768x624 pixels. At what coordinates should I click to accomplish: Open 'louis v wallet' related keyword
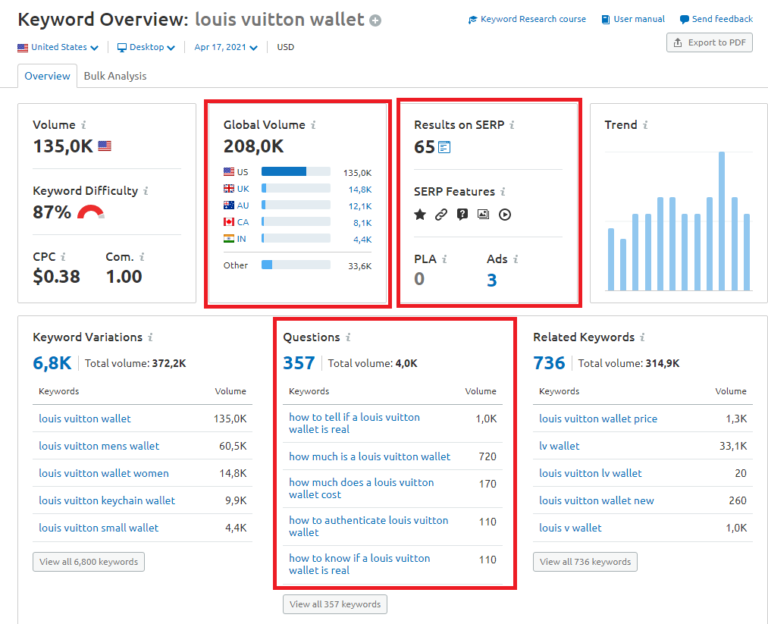[x=570, y=528]
